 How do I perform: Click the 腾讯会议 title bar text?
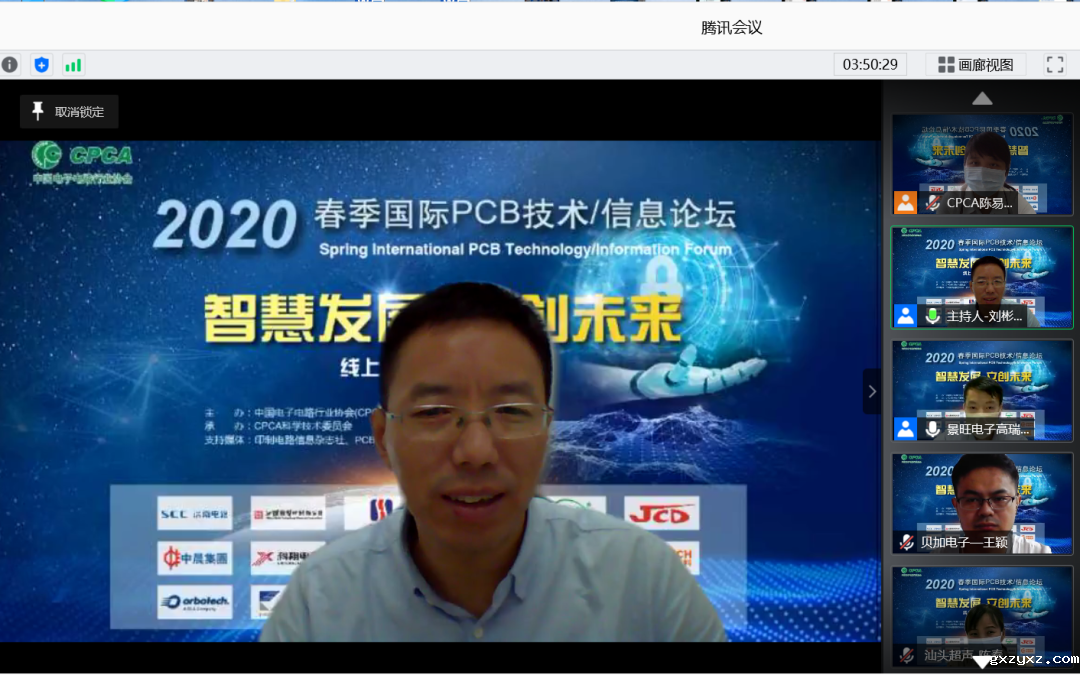click(730, 28)
